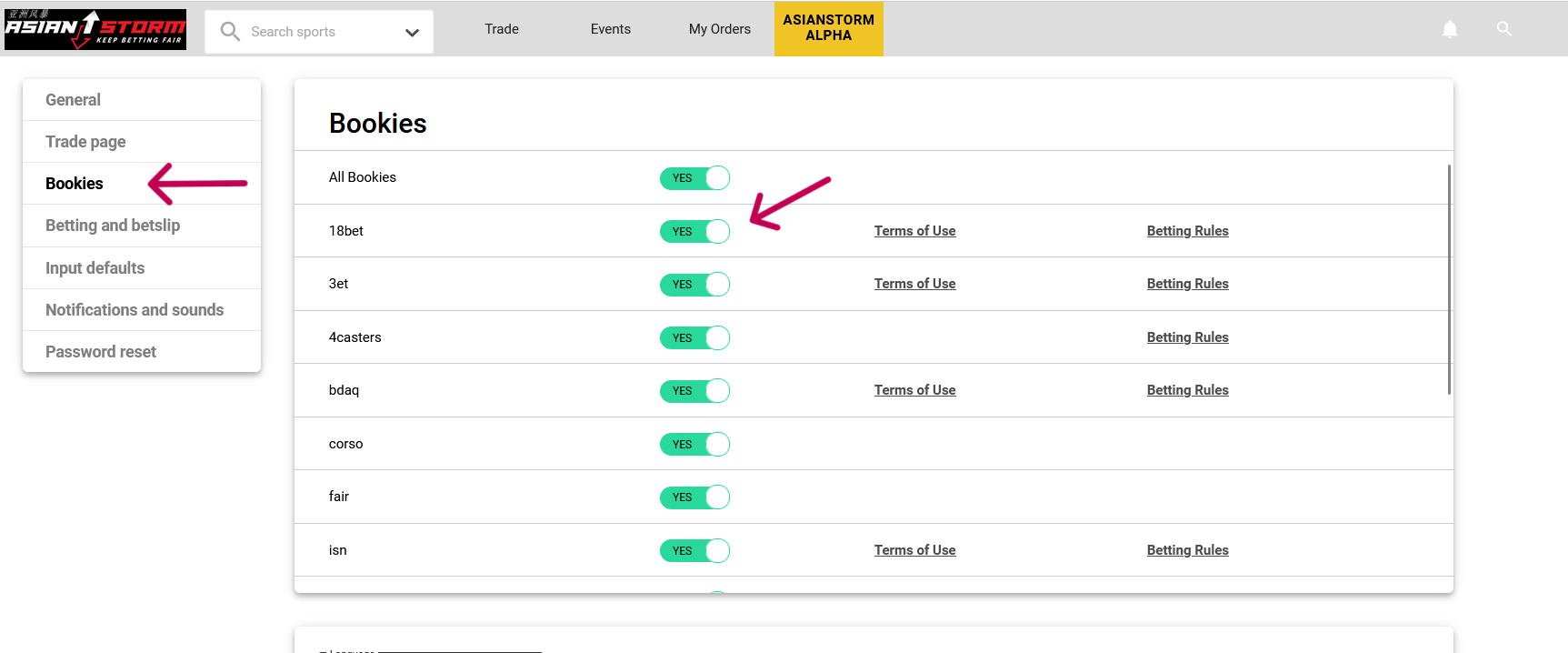Disable the 3et bookie switch
The image size is (1568, 653).
coord(695,285)
